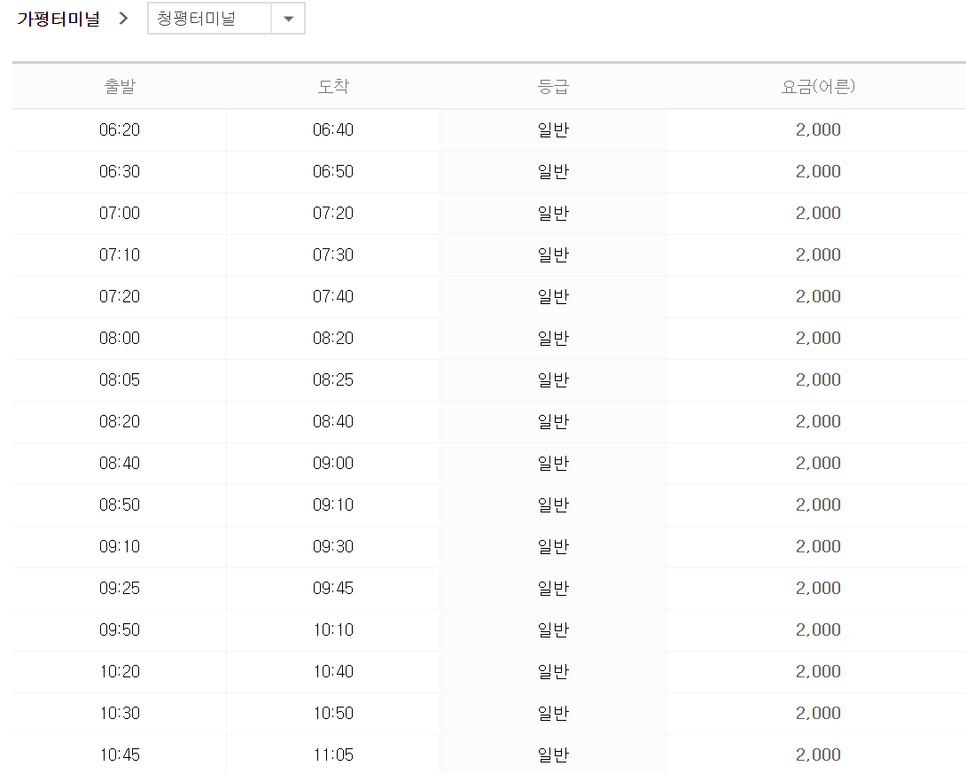
Task: Select the 06:50 arrival time
Action: 333,171
